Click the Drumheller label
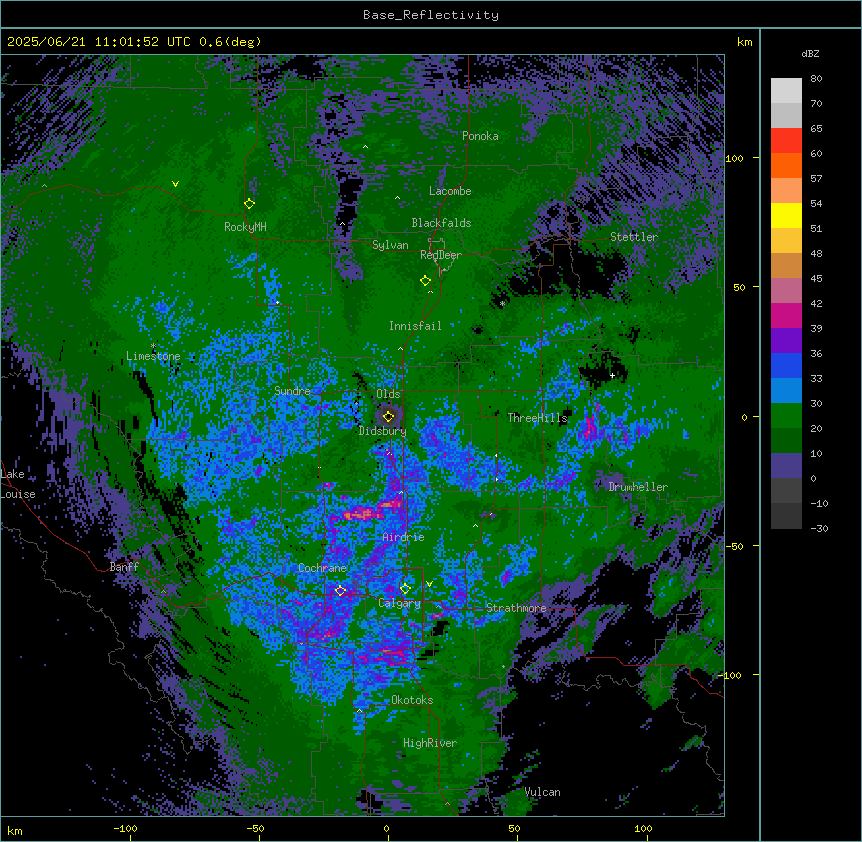 tap(638, 487)
